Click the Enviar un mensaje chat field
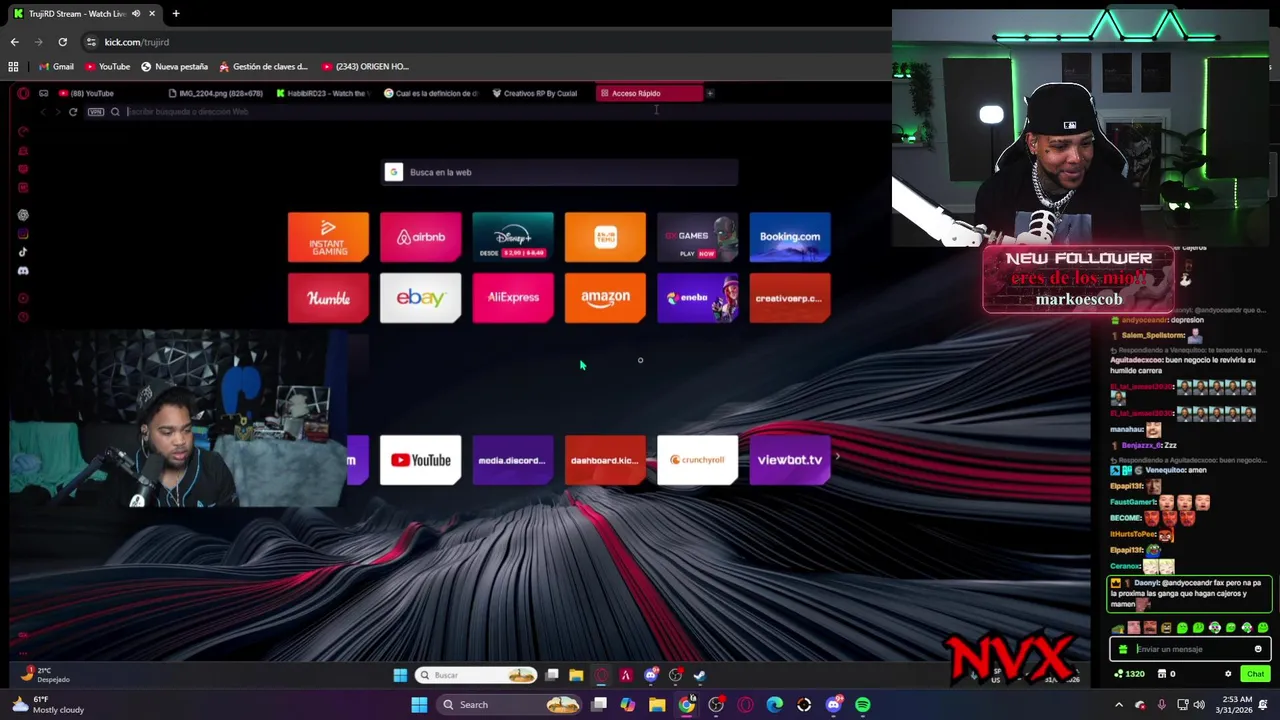The height and width of the screenshot is (720, 1280). (1190, 649)
